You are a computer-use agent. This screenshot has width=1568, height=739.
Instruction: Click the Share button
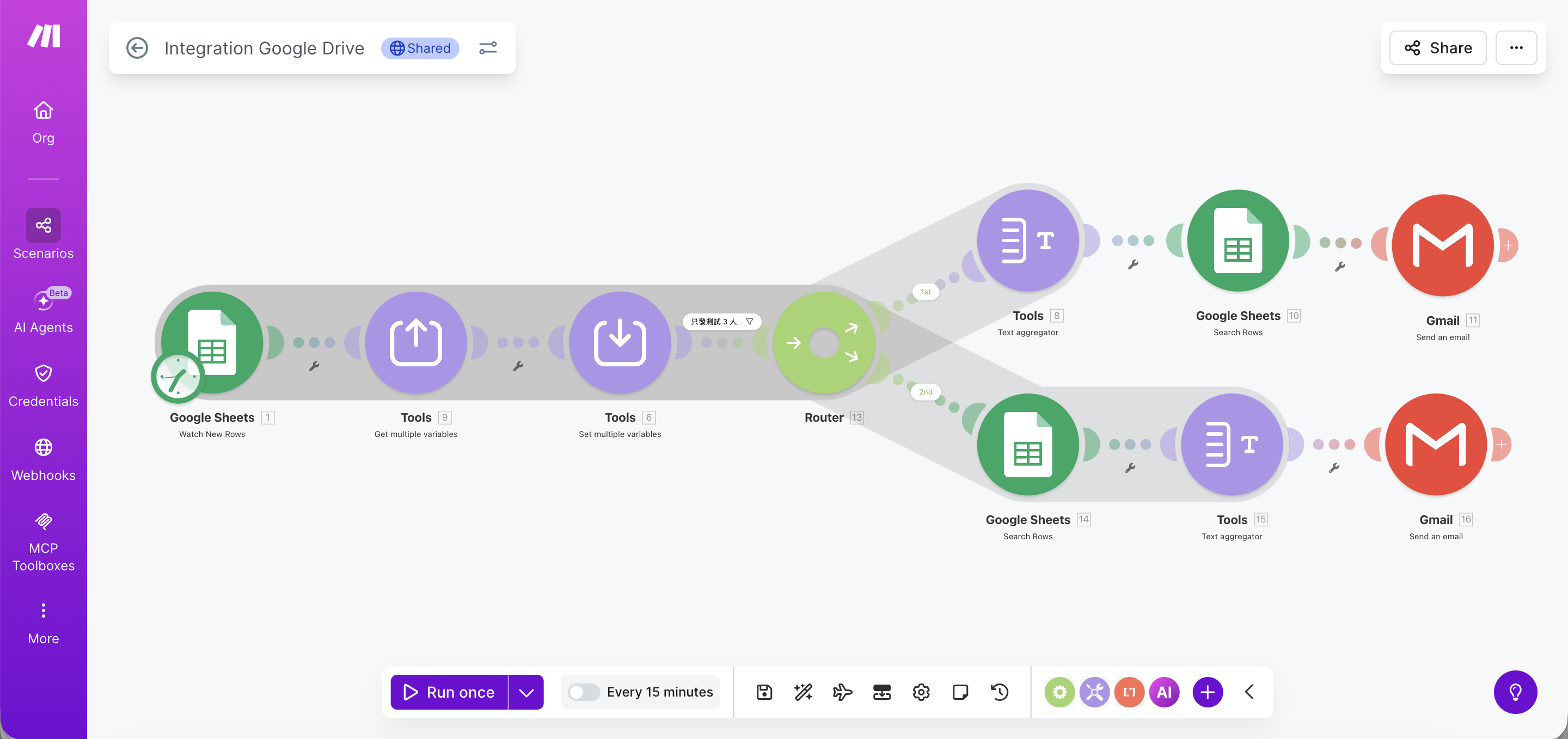[x=1438, y=48]
